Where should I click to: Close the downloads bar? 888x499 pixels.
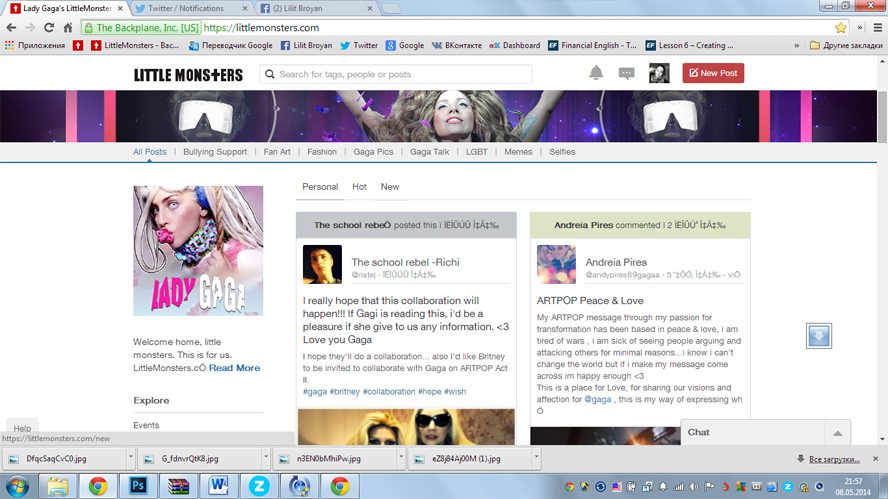(876, 459)
